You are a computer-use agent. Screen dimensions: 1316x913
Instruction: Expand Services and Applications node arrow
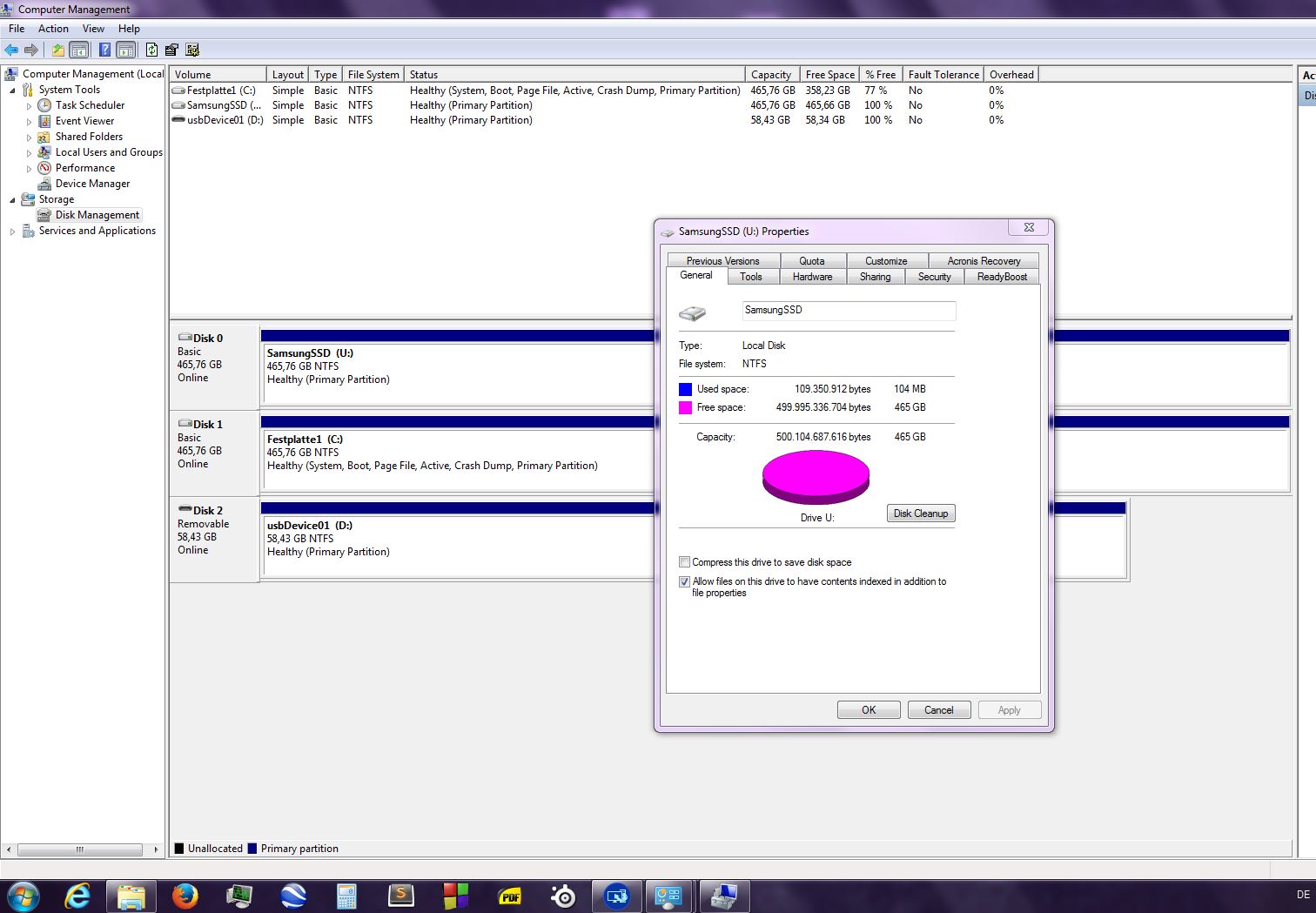[x=12, y=232]
